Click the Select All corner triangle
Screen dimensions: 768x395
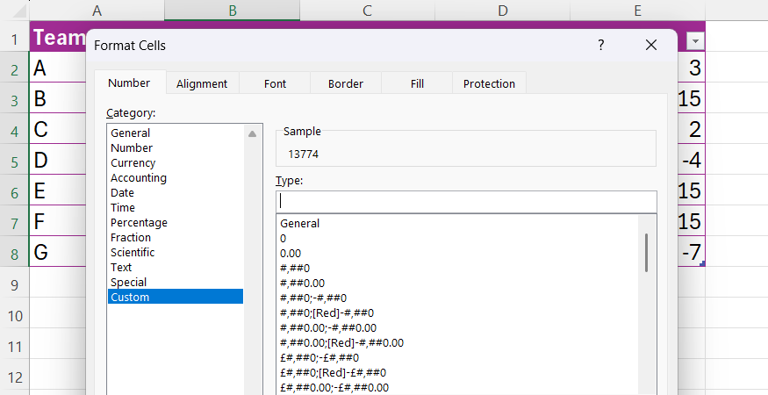point(20,11)
